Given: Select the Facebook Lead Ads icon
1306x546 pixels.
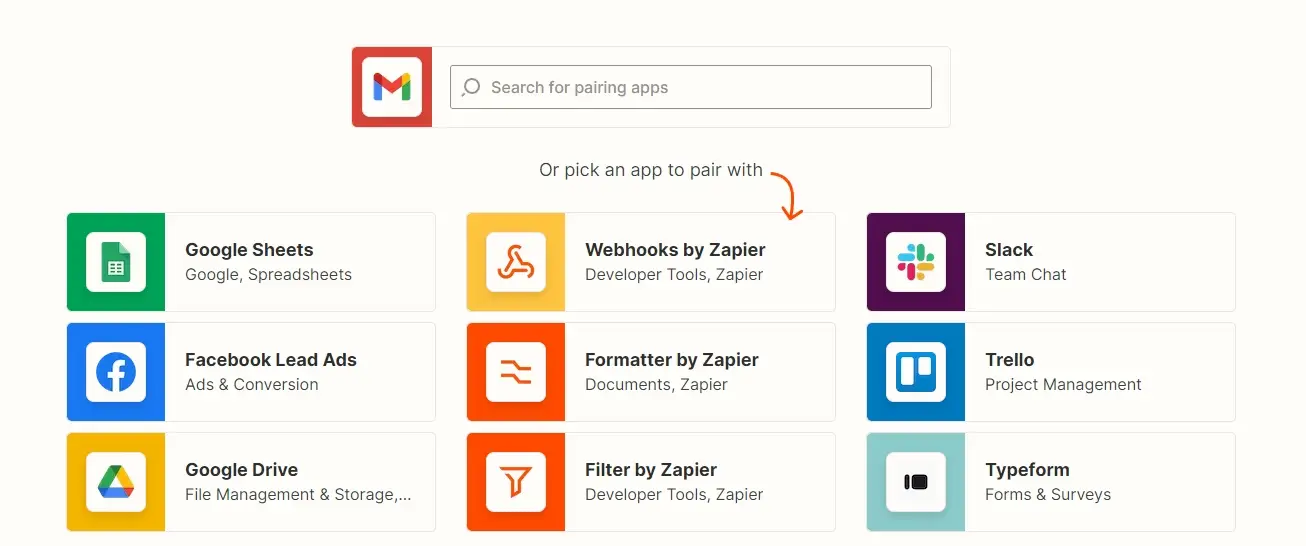Looking at the screenshot, I should point(116,372).
